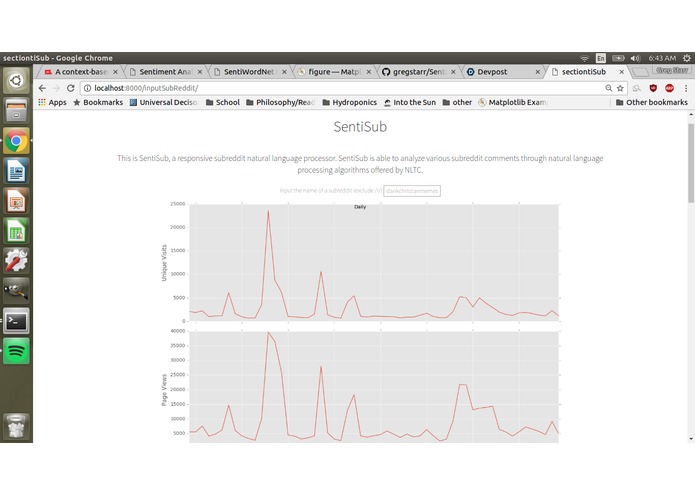This screenshot has width=695, height=494.
Task: Switch to the Sentiment Anal tab
Action: coord(165,72)
